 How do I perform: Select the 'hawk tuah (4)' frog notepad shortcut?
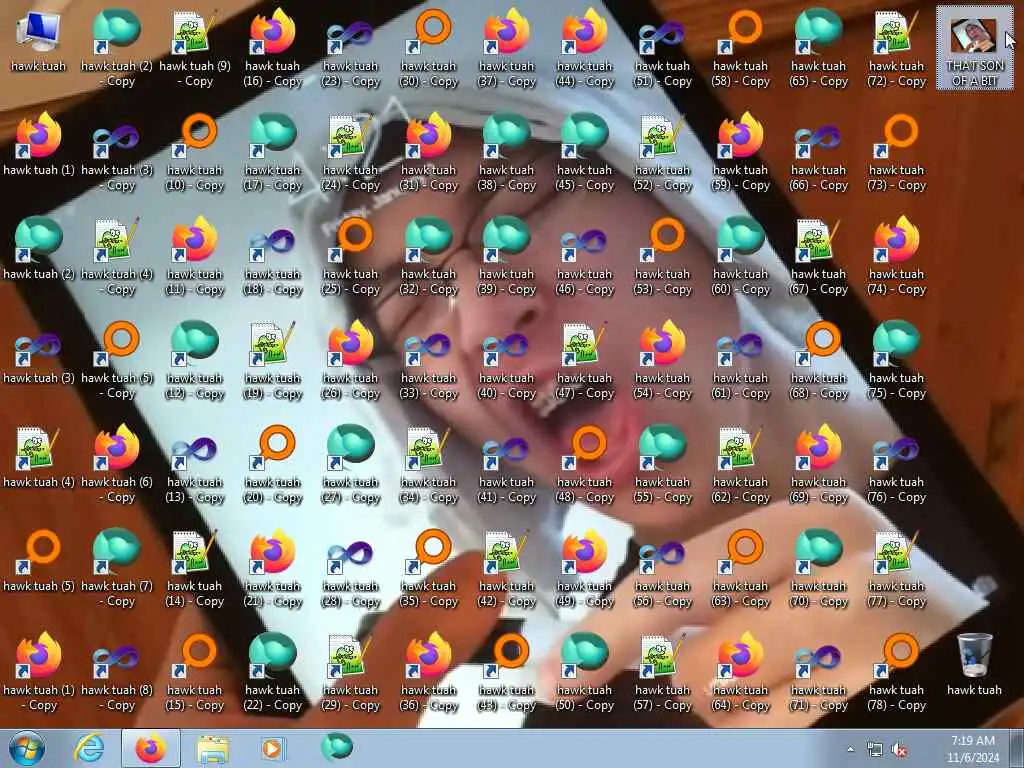39,457
